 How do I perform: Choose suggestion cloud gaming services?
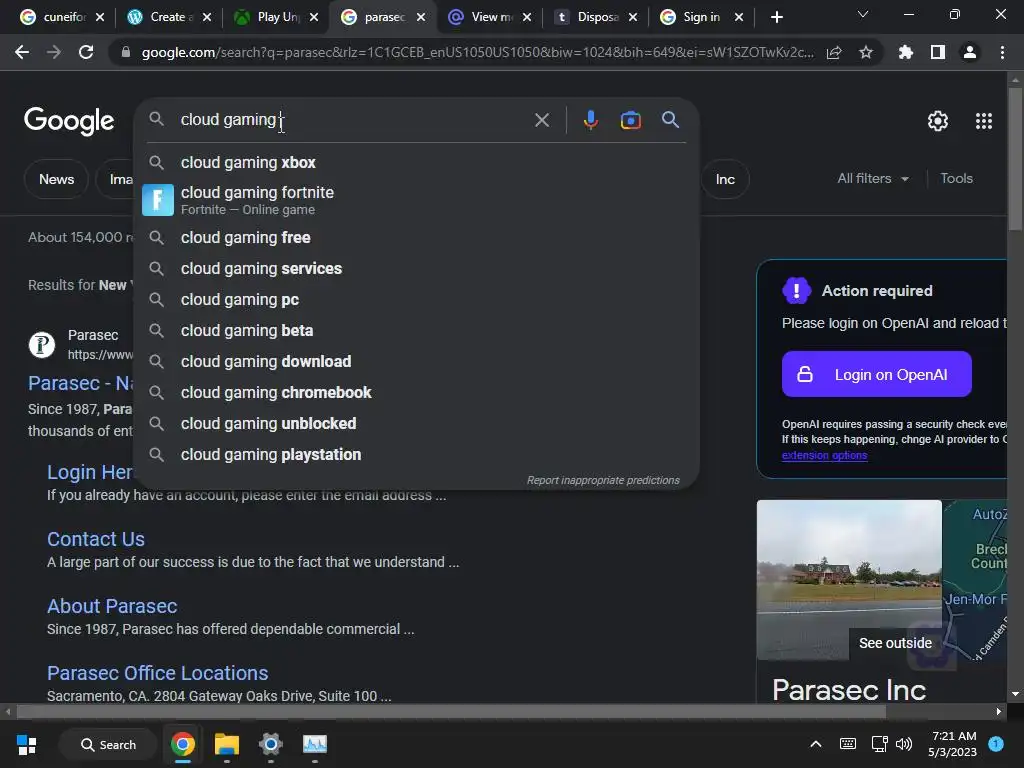[417, 268]
